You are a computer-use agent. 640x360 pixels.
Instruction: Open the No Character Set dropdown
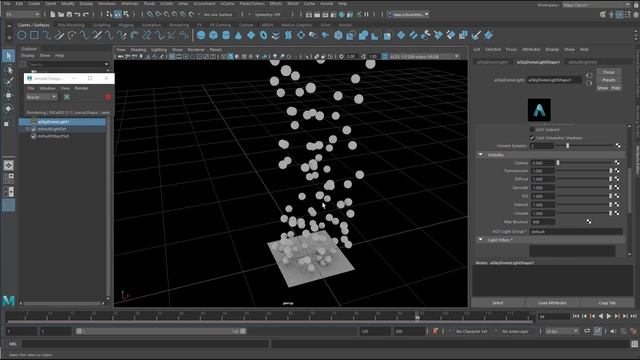(471, 331)
